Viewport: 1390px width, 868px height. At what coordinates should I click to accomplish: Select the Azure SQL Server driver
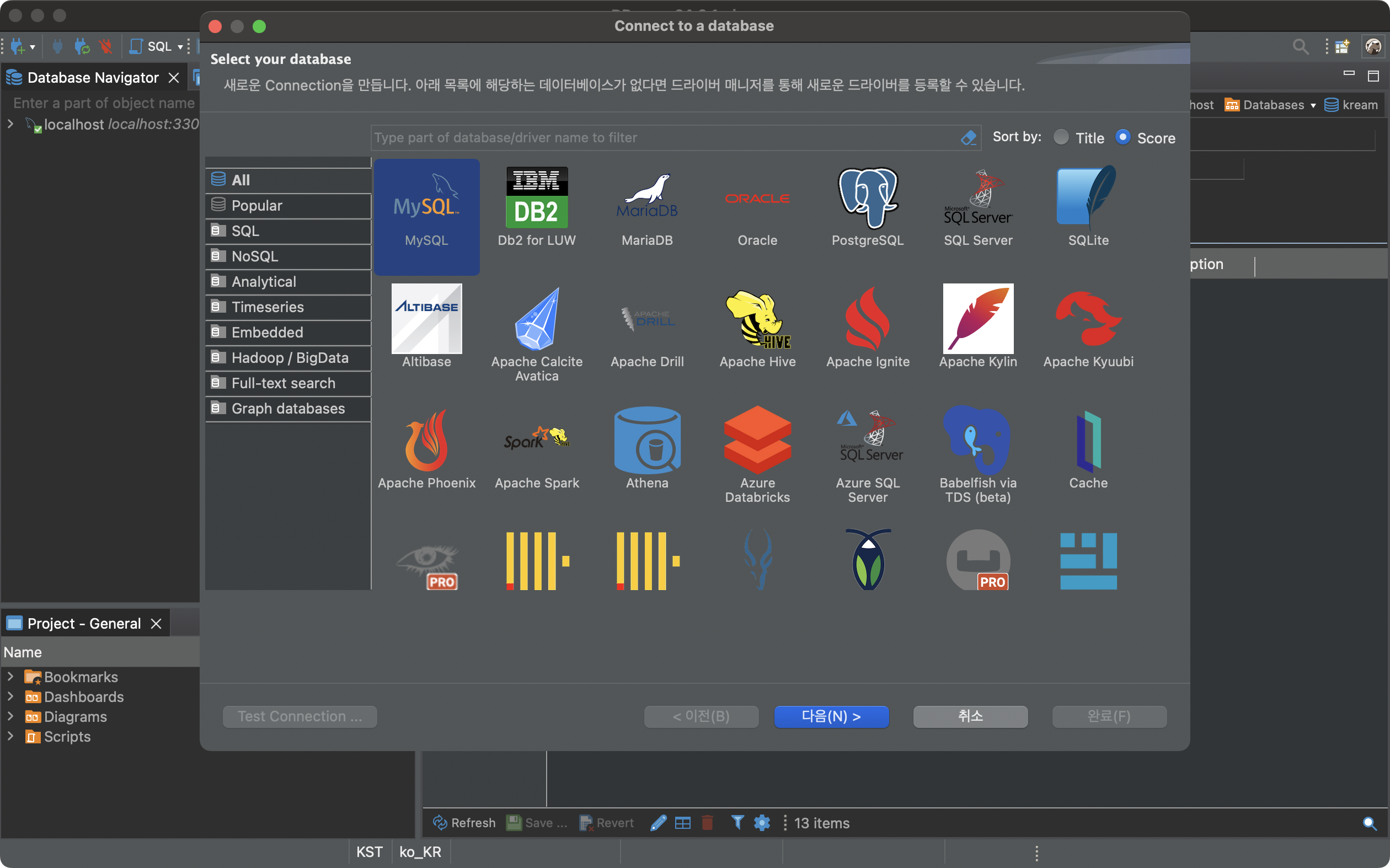tap(868, 454)
